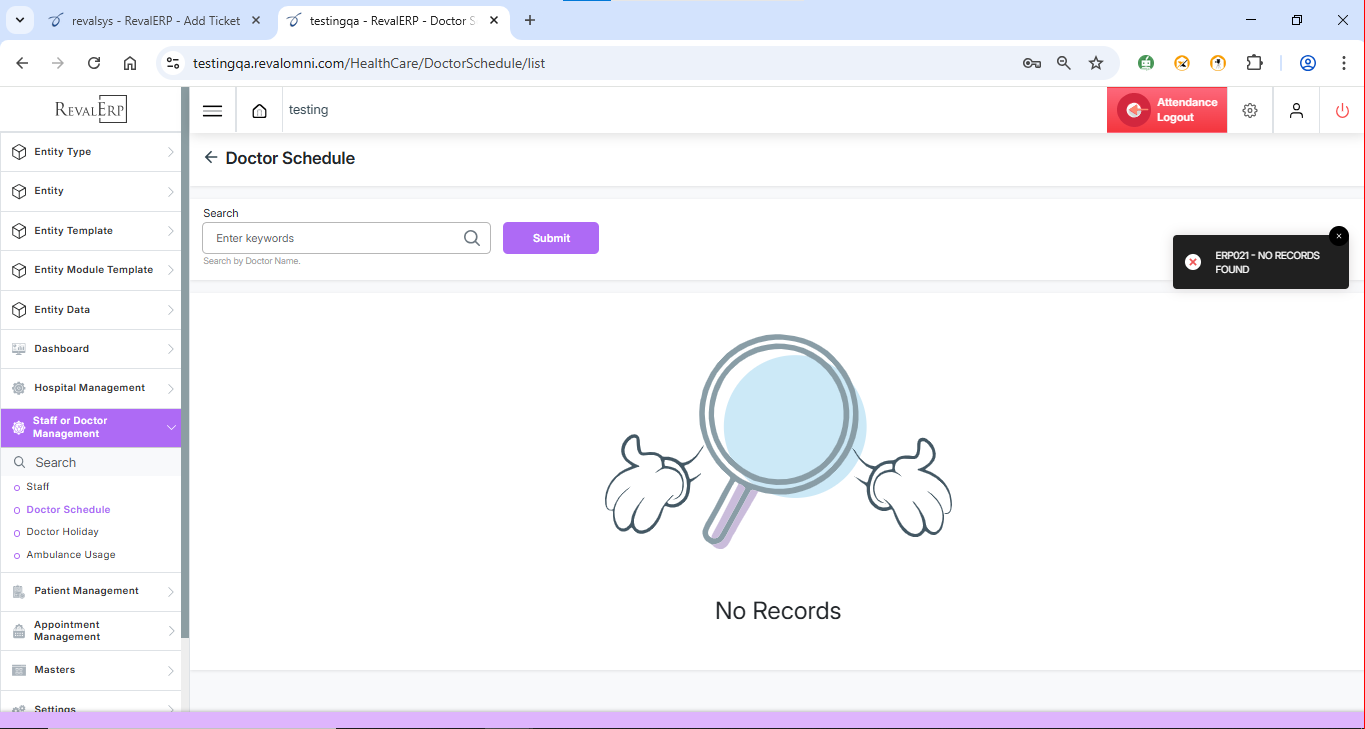Type in the Enter keywords search field
Viewport: 1365px width, 729px height.
(x=336, y=238)
